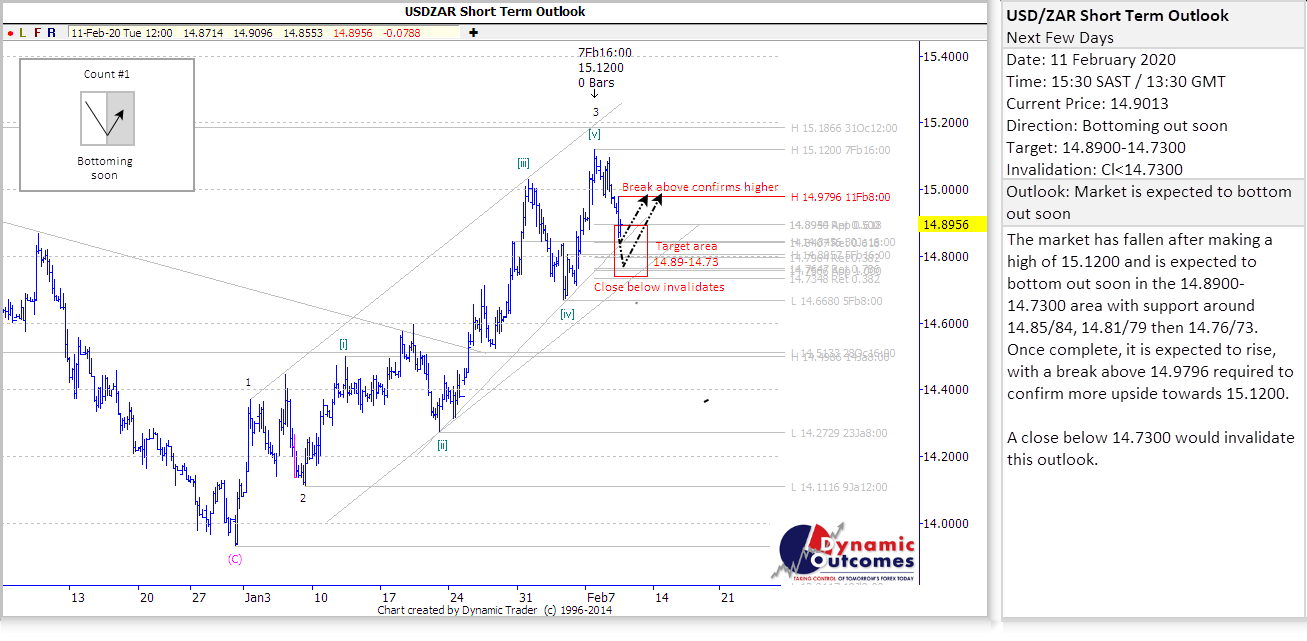Click the 15.2000 price axis label
The image size is (1307, 641).
pyautogui.click(x=945, y=123)
